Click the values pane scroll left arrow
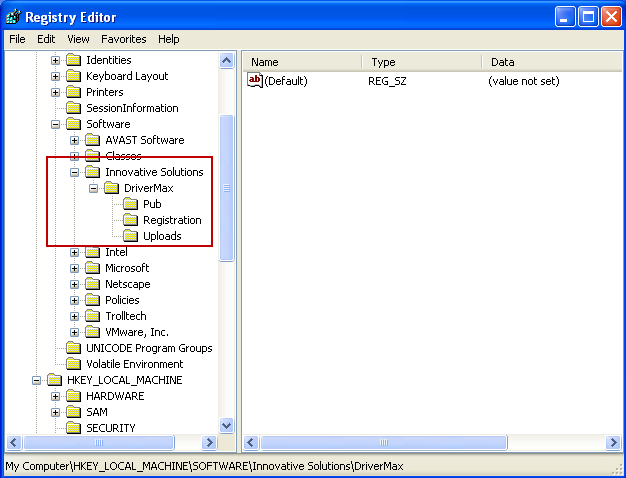 click(x=251, y=442)
